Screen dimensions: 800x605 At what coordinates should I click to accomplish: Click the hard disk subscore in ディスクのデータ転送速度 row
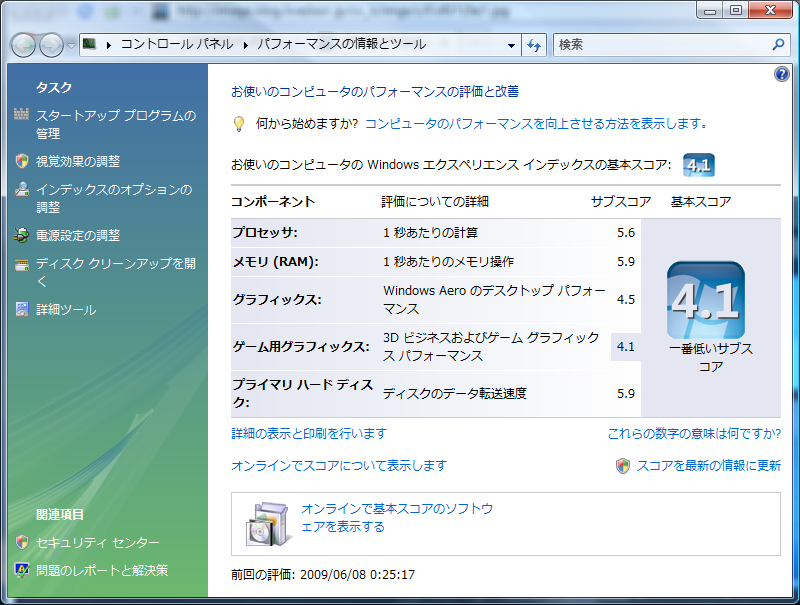pos(626,393)
